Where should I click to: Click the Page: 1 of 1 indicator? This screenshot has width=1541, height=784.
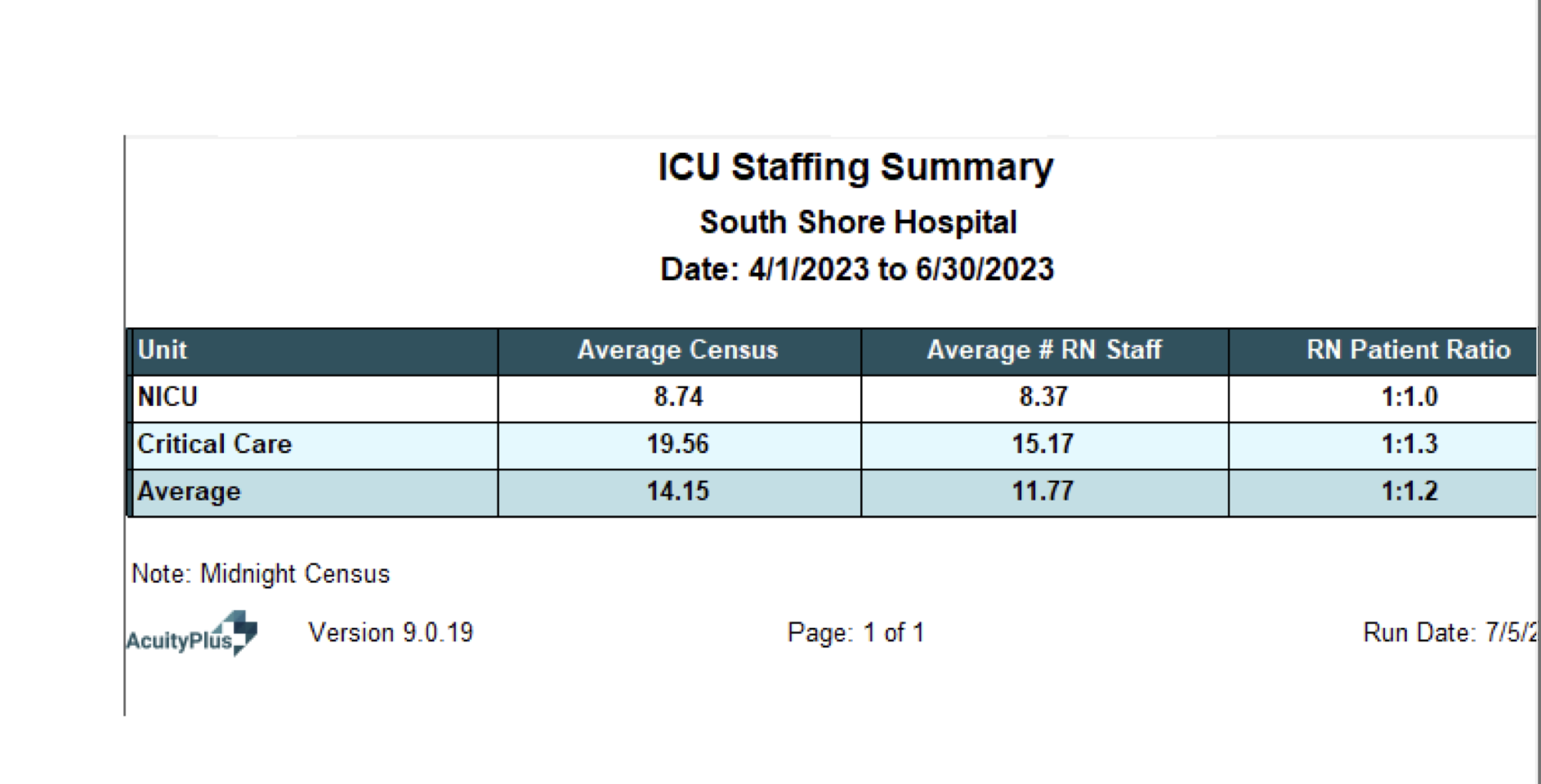855,633
